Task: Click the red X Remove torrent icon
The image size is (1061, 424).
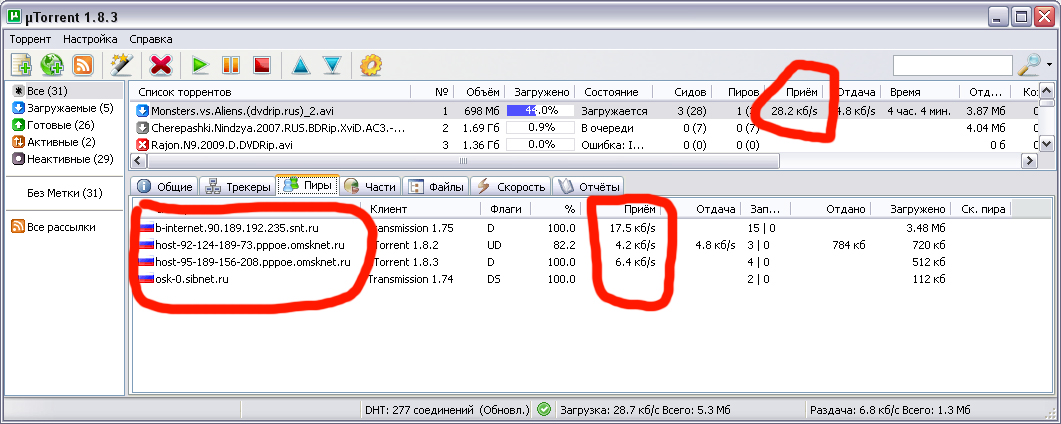Action: click(x=161, y=65)
